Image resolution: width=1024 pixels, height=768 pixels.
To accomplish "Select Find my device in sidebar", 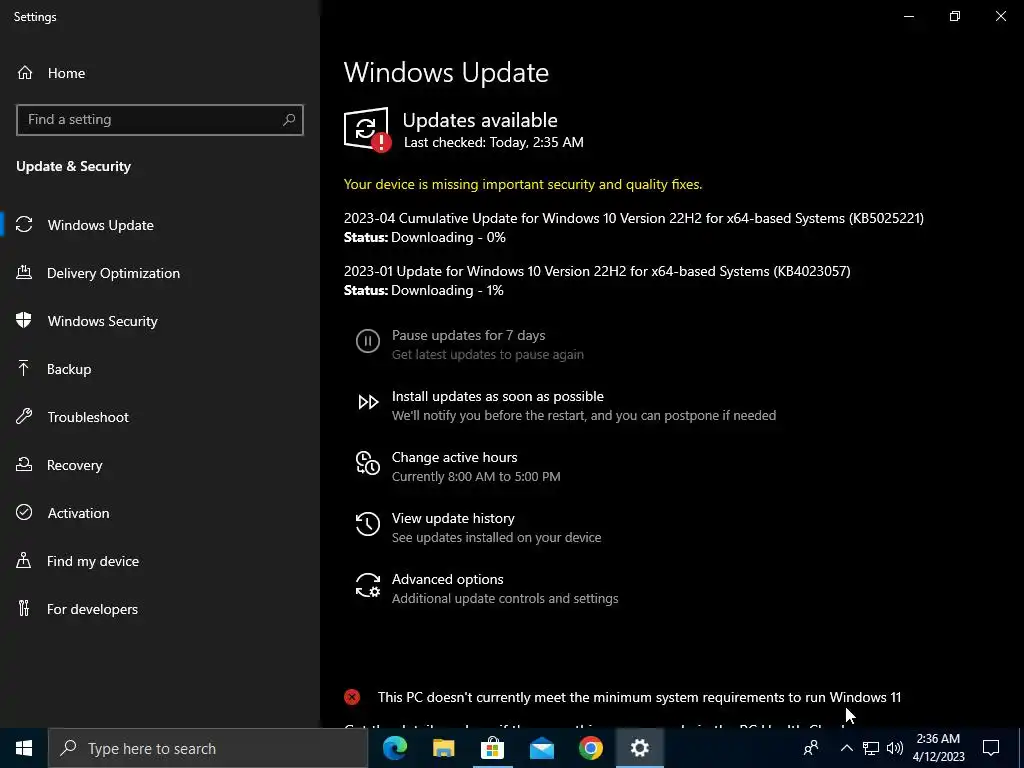I will coord(93,561).
